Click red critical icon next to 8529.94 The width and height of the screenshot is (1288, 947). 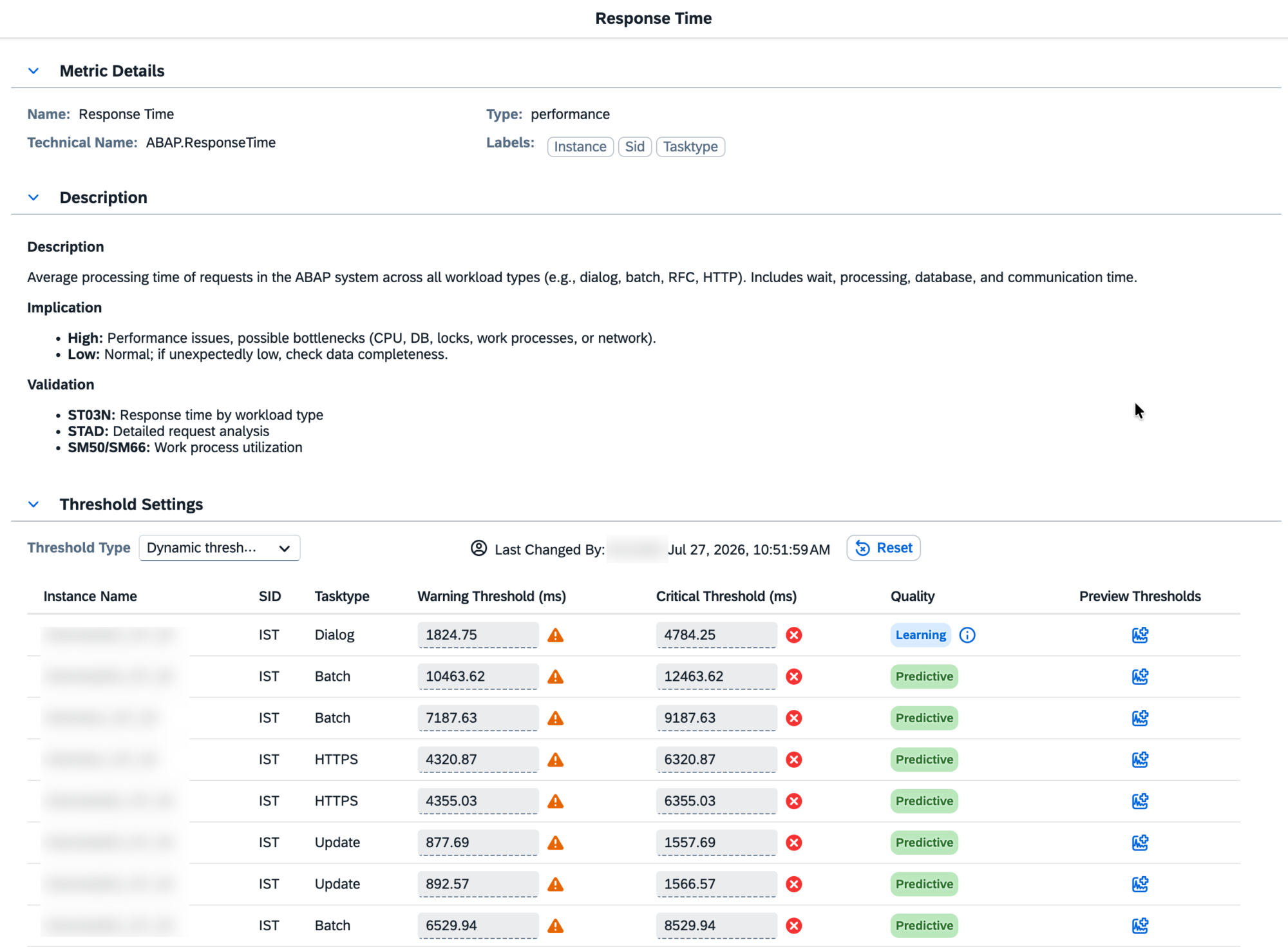(794, 926)
